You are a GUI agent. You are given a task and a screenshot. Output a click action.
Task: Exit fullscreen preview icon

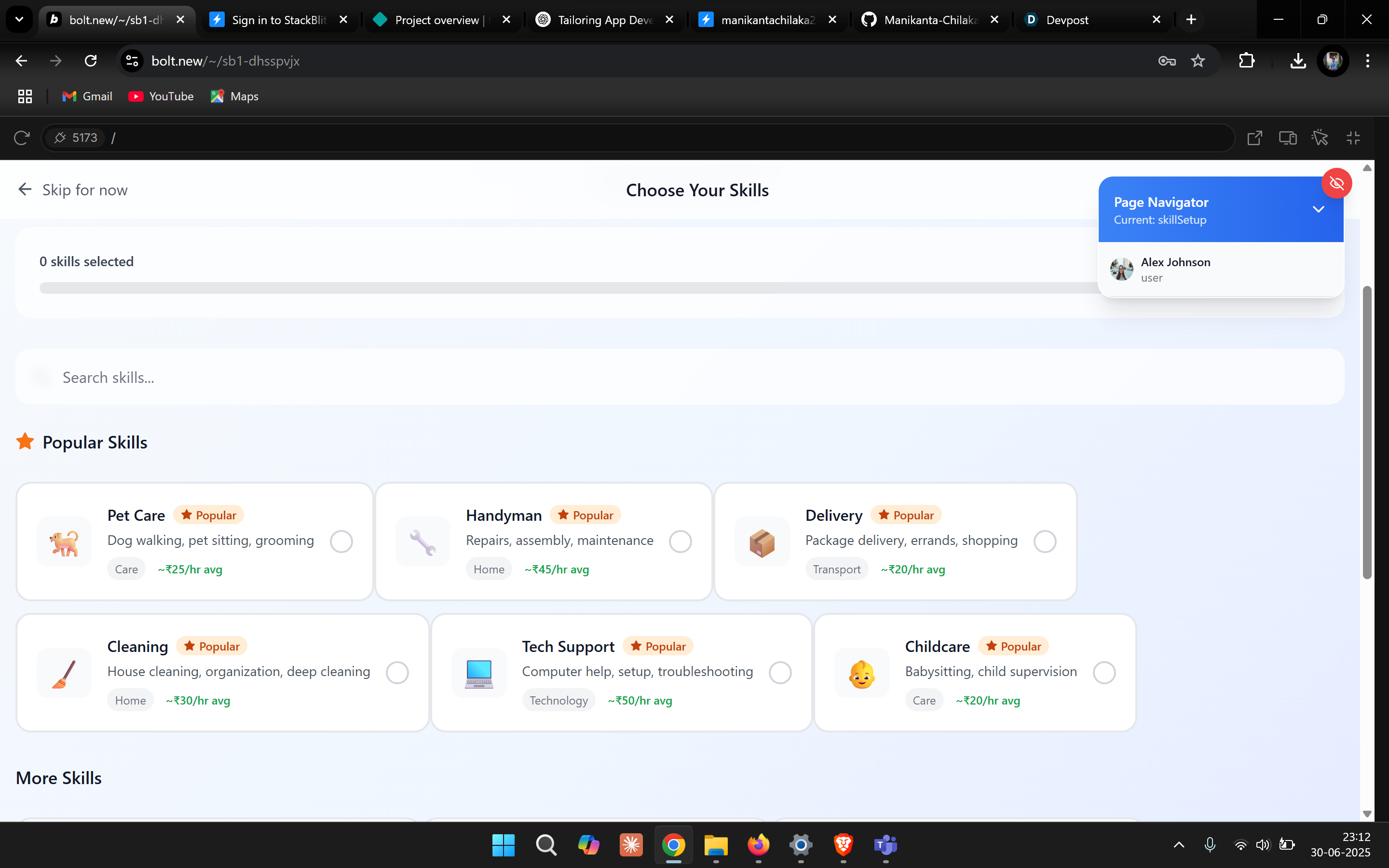[1353, 138]
